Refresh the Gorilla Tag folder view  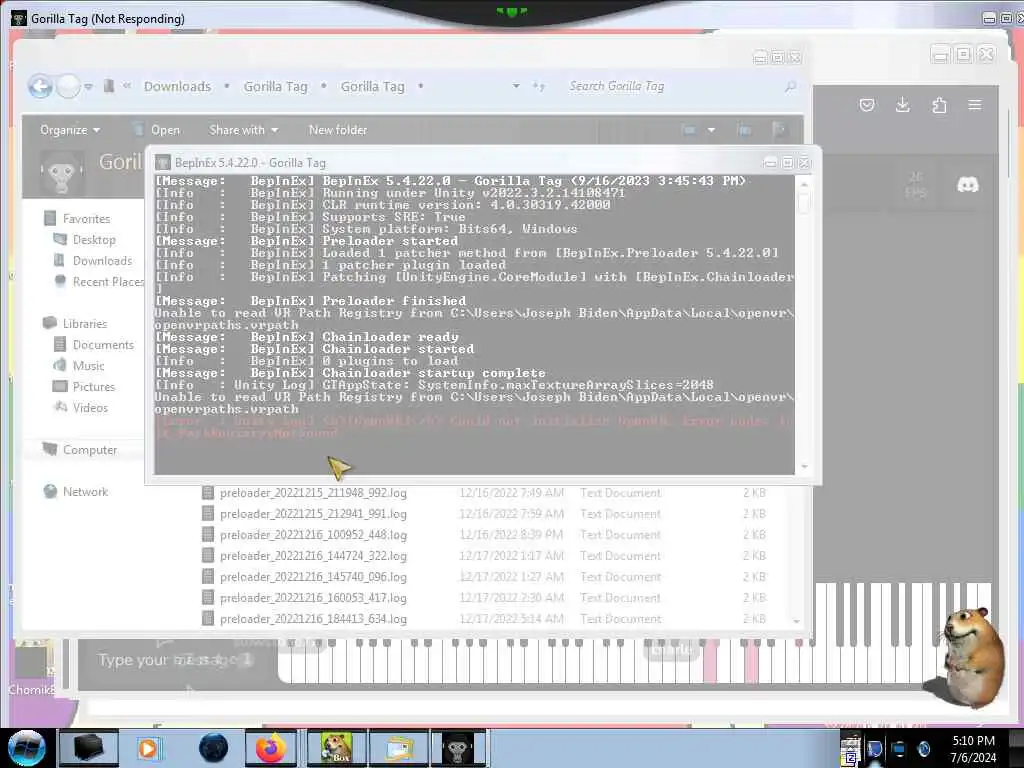(x=539, y=86)
